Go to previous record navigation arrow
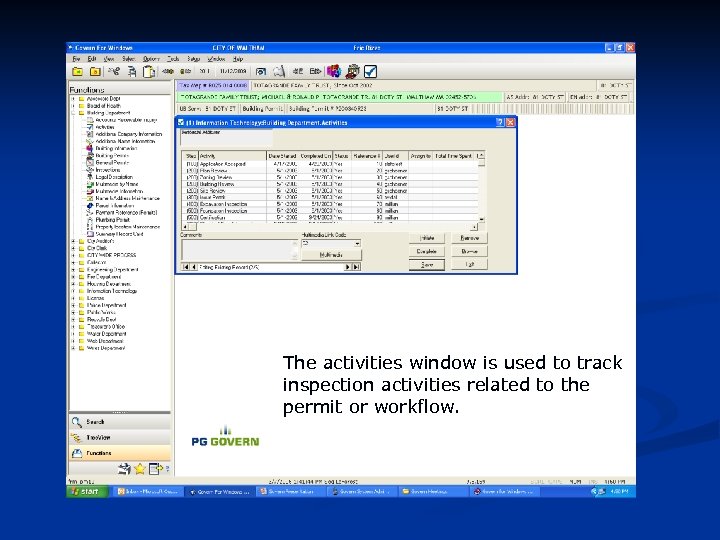Viewport: 720px width, 540px height. coord(193,267)
